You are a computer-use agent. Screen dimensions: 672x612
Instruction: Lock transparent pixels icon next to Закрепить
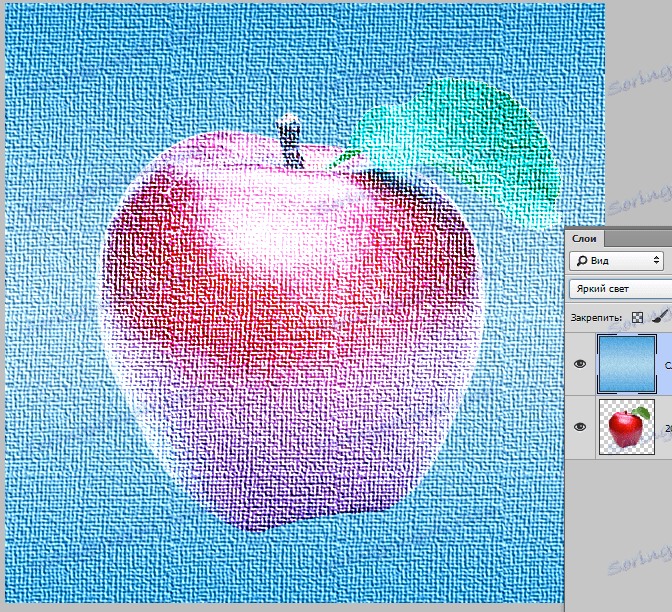(x=637, y=317)
